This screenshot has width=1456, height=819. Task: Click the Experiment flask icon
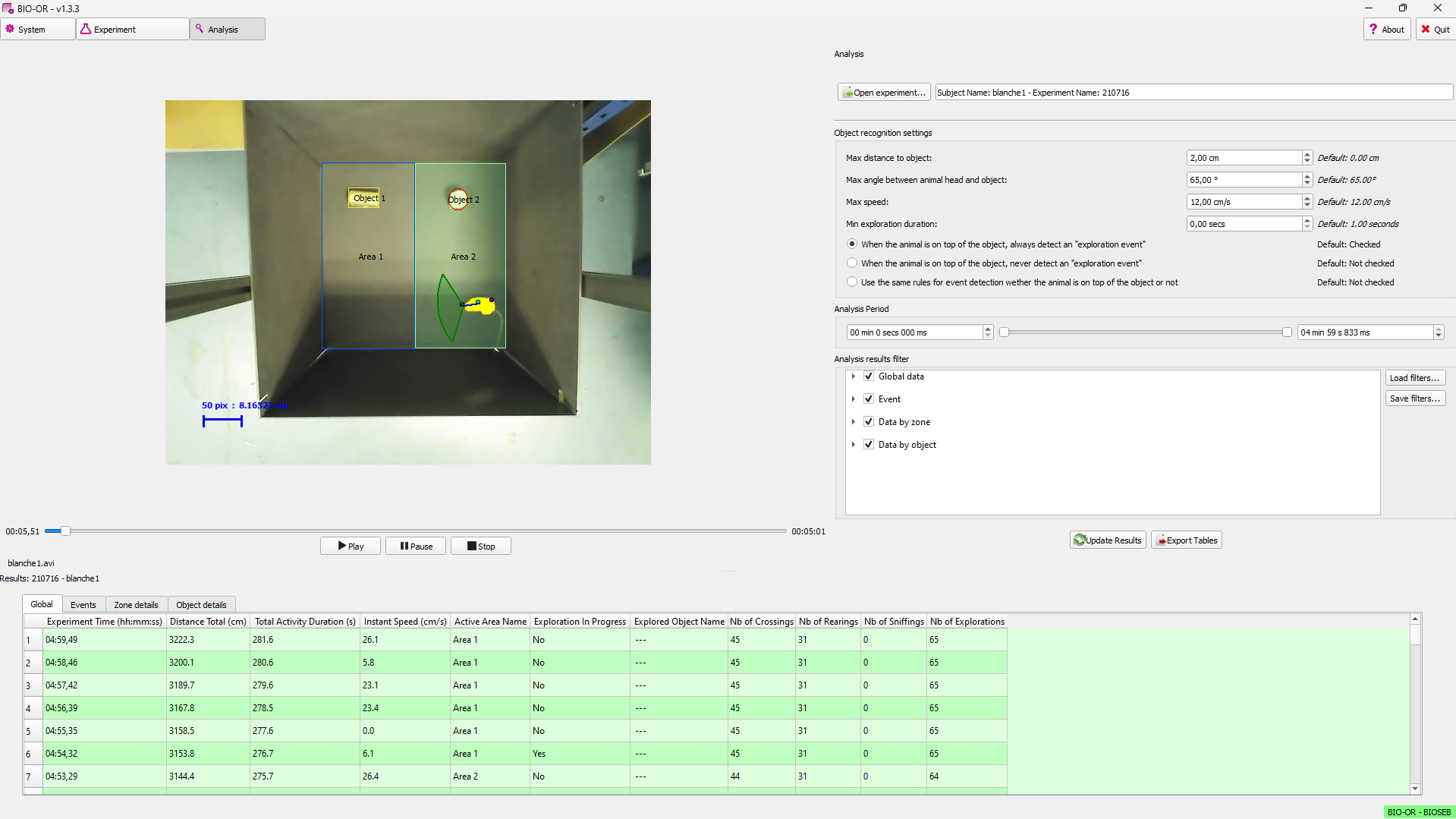click(x=86, y=29)
